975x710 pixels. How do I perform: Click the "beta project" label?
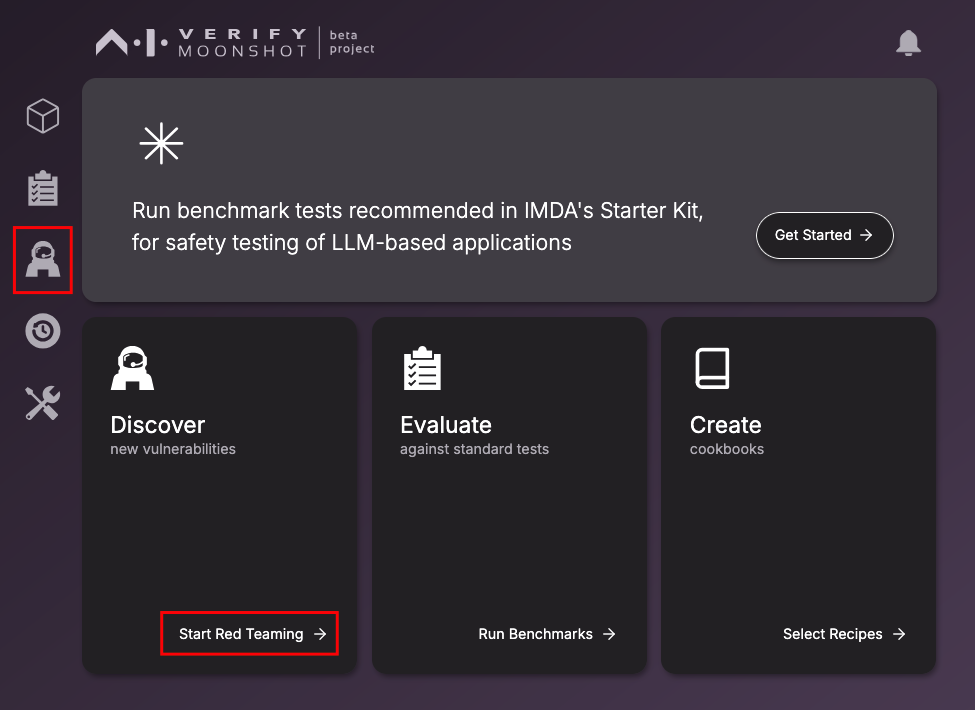[352, 42]
